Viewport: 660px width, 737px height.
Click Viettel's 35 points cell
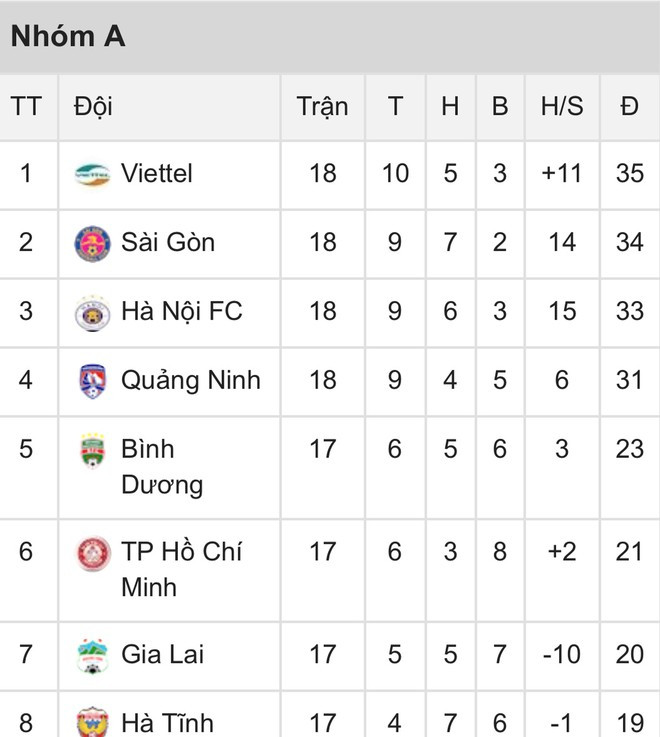629,174
